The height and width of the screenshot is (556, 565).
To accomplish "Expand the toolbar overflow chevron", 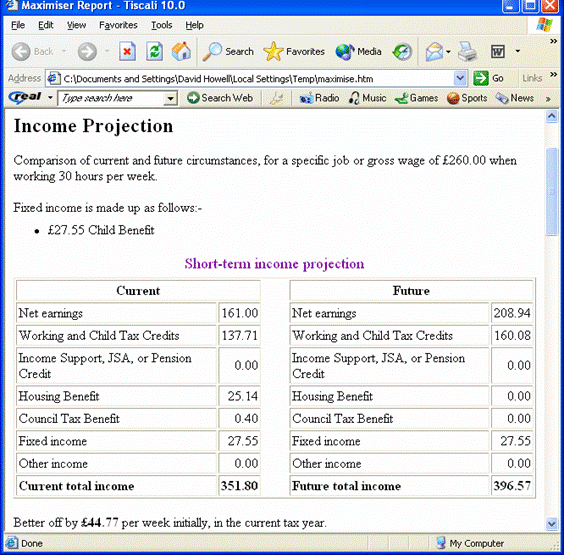I will tap(553, 41).
